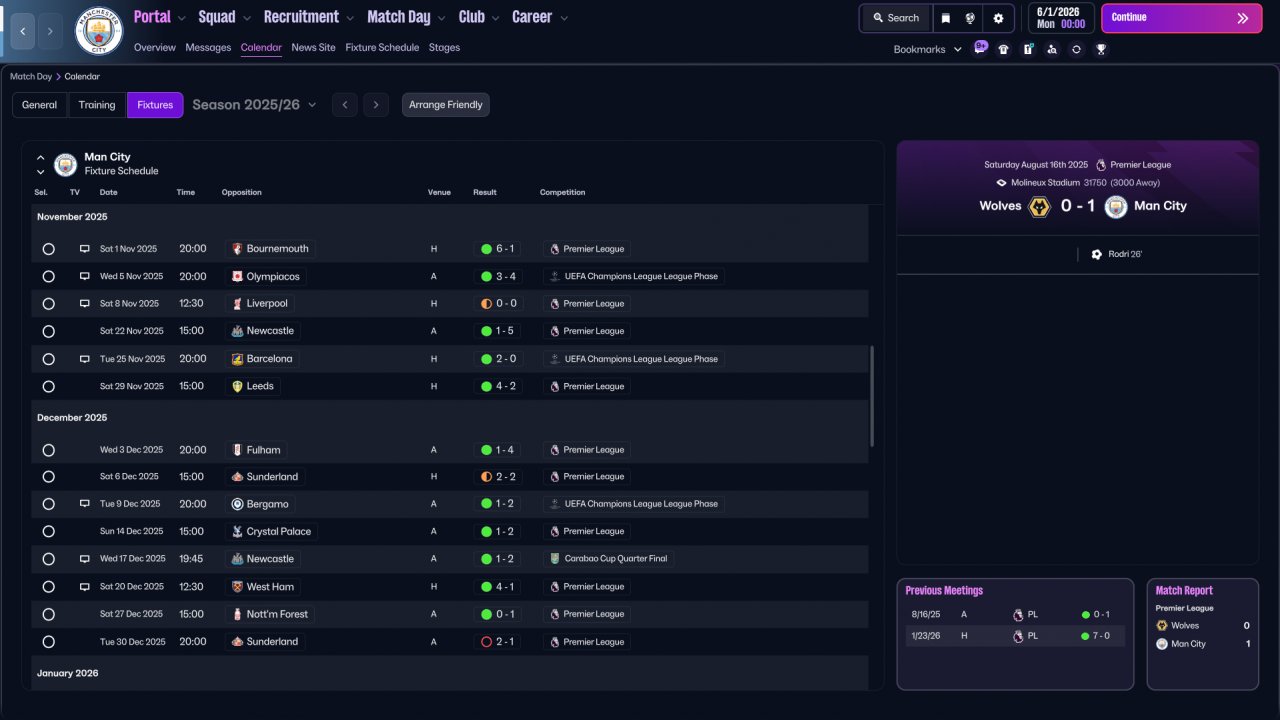Viewport: 1280px width, 720px height.
Task: Click the Arrange Friendly button
Action: [446, 105]
